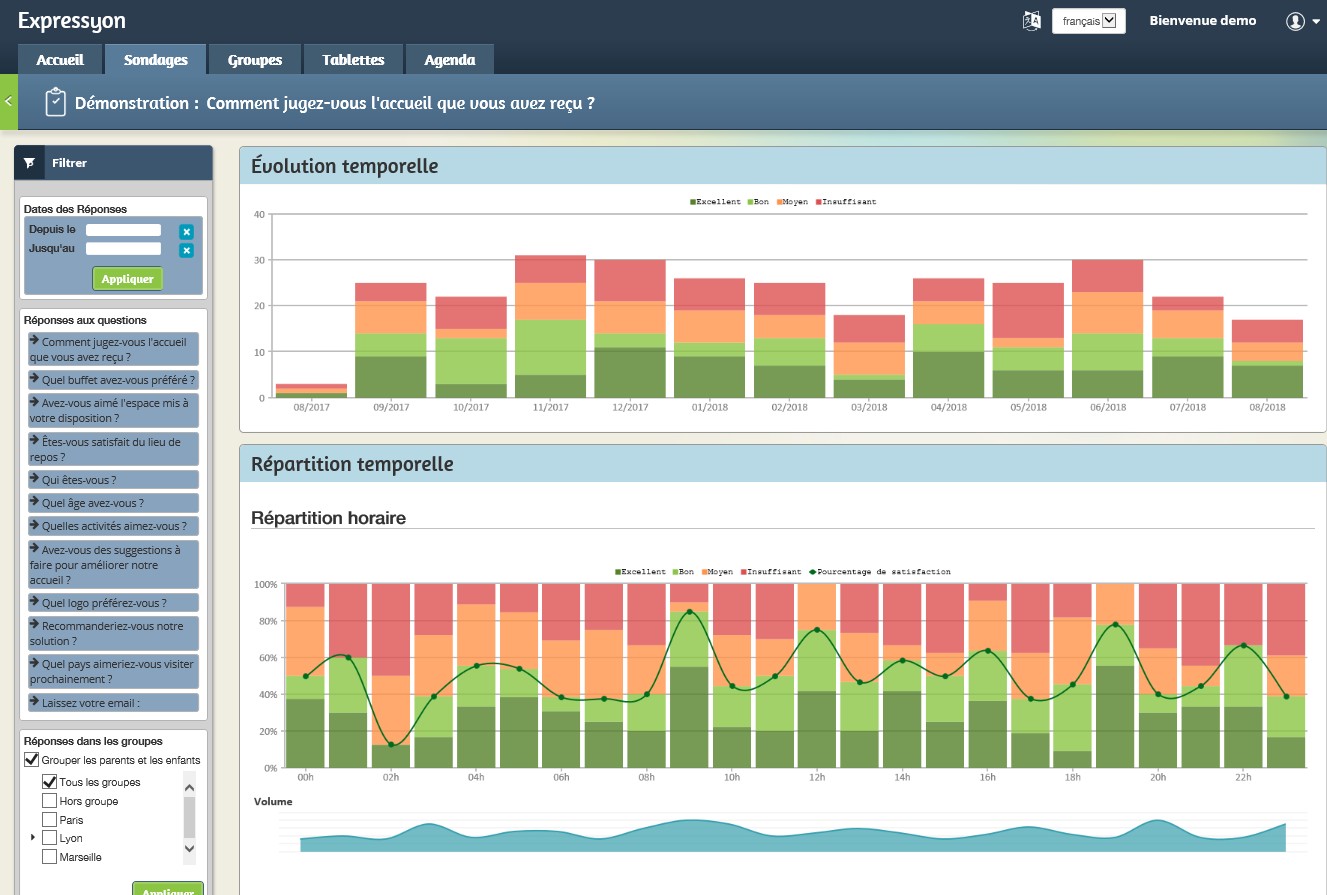Expand 'Laissez votre email :' question filter

[113, 703]
